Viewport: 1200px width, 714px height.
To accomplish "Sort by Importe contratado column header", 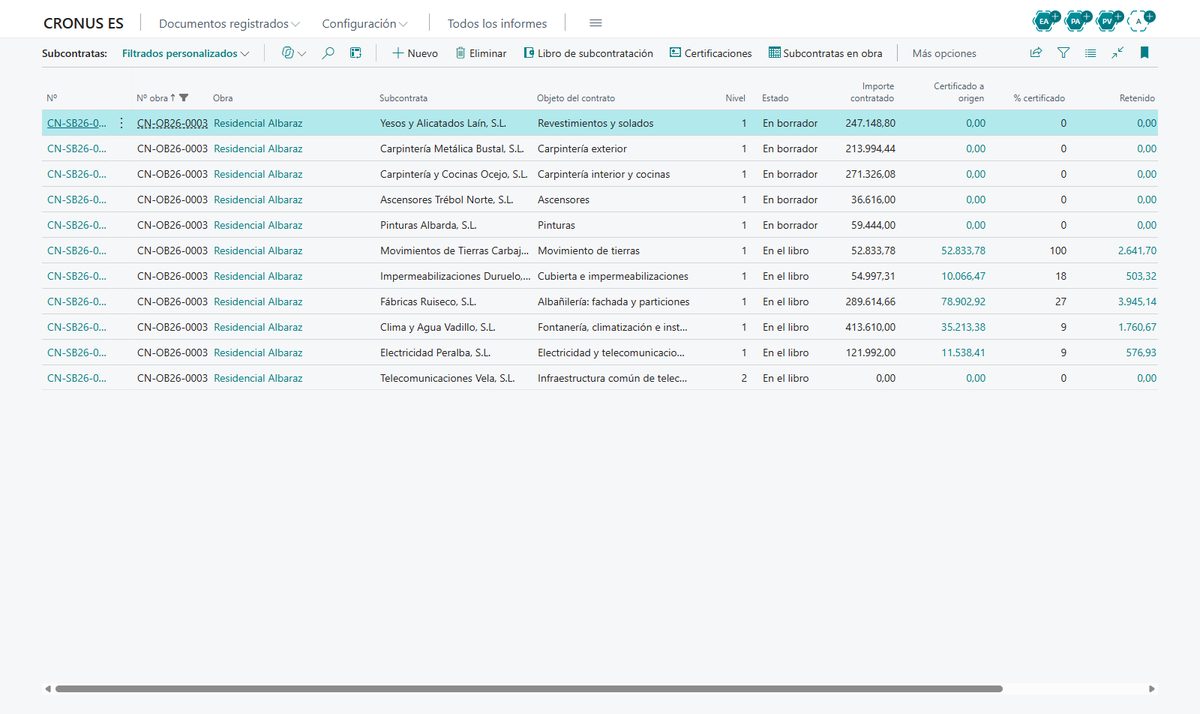I will (872, 92).
